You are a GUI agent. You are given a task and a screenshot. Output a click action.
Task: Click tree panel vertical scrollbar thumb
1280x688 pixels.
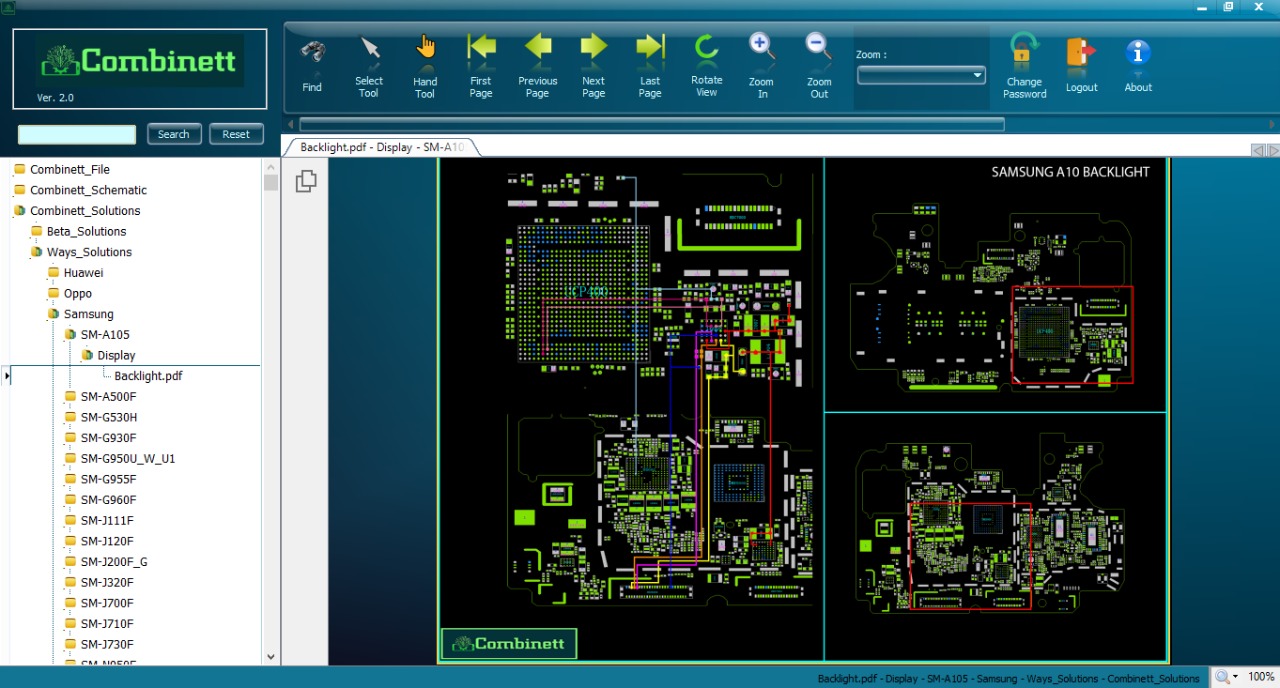click(x=271, y=182)
